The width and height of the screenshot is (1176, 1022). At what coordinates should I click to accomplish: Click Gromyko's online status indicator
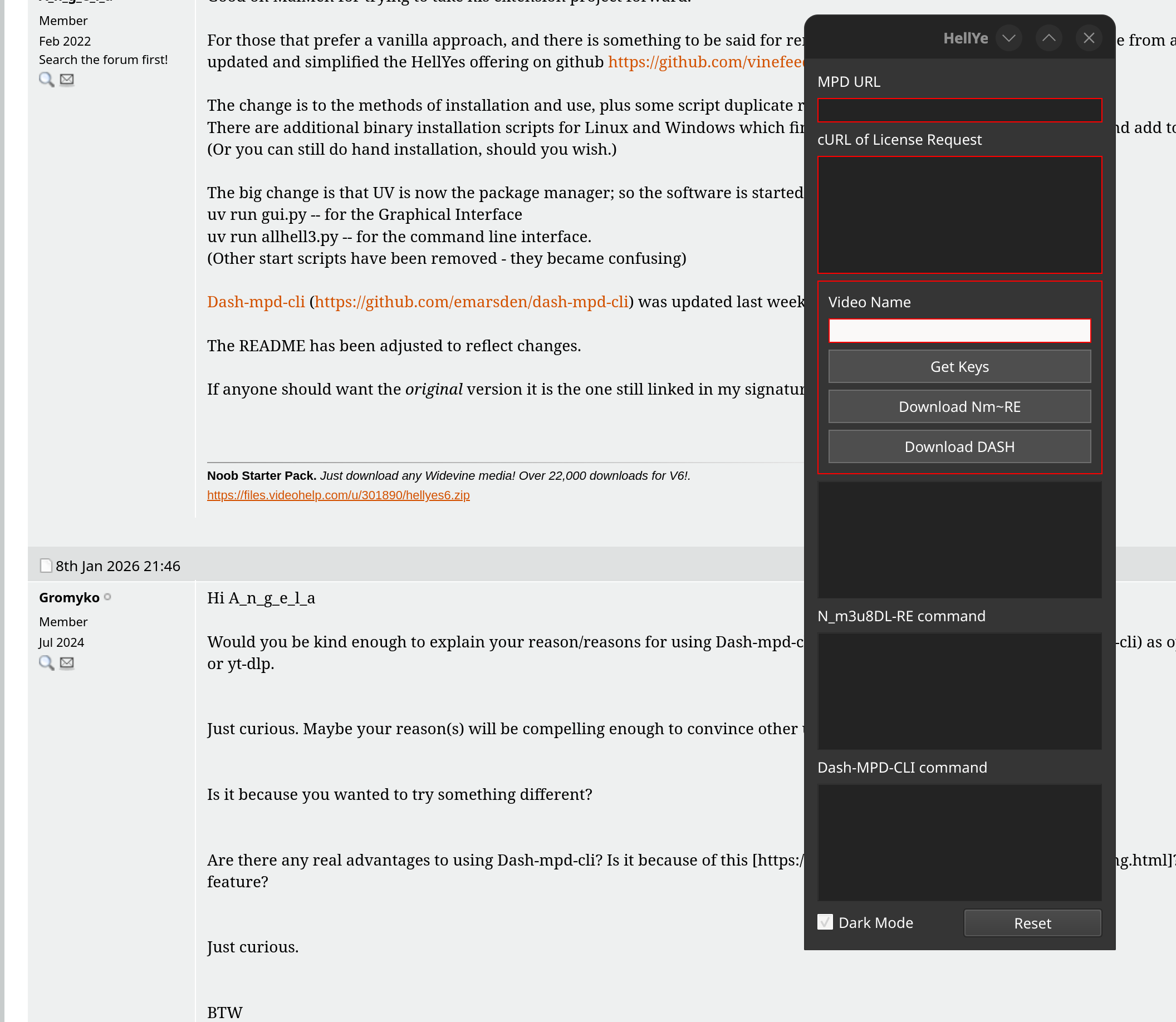pyautogui.click(x=107, y=597)
